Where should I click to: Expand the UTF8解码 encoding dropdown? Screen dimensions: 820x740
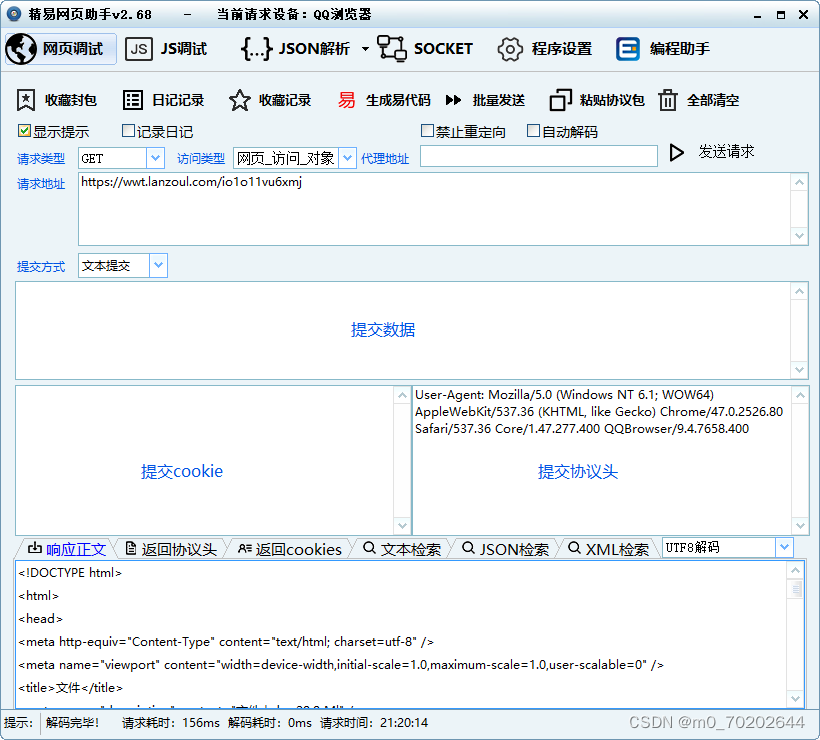tap(784, 548)
